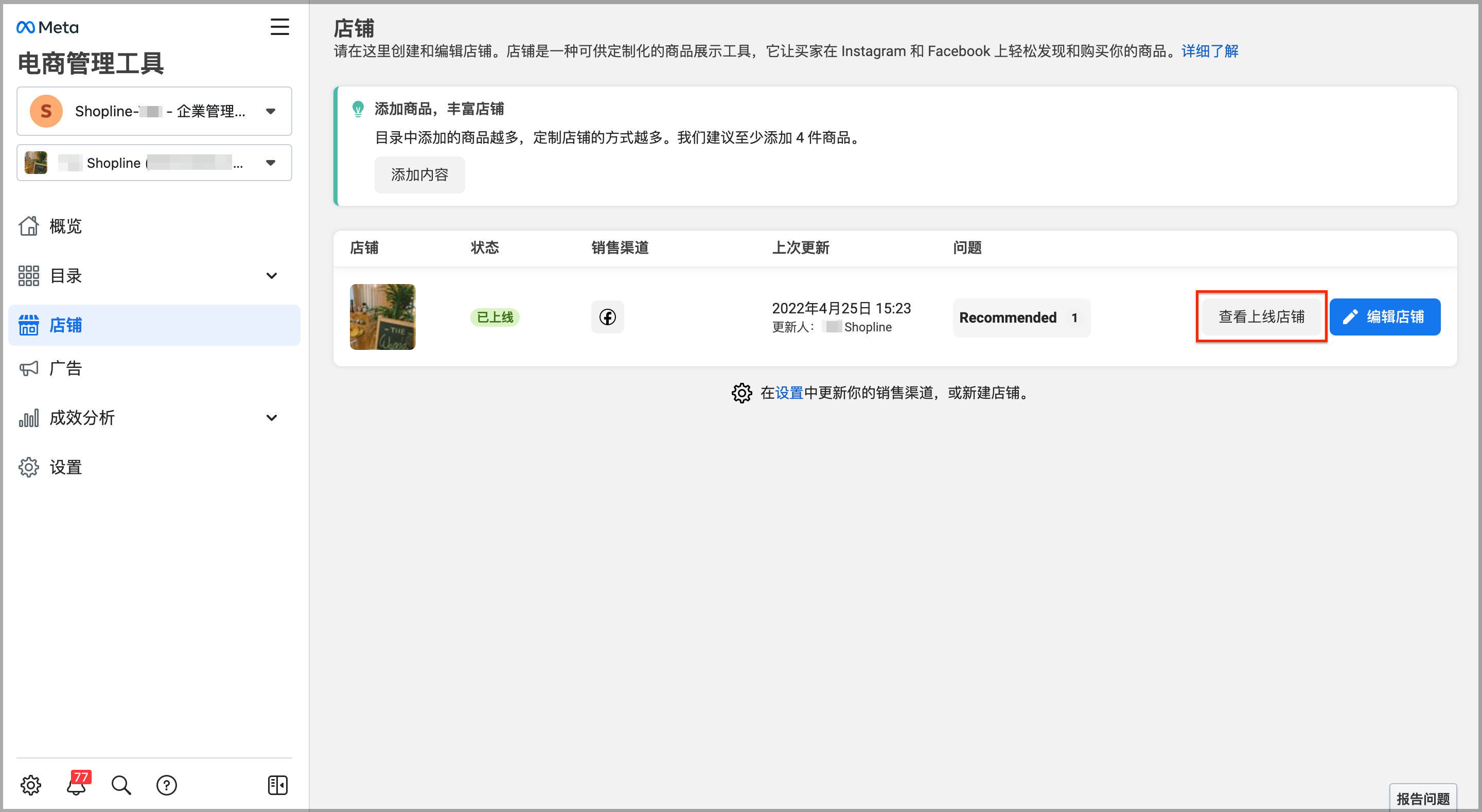1482x812 pixels.
Task: Open notifications bell showing 77
Action: click(x=77, y=784)
